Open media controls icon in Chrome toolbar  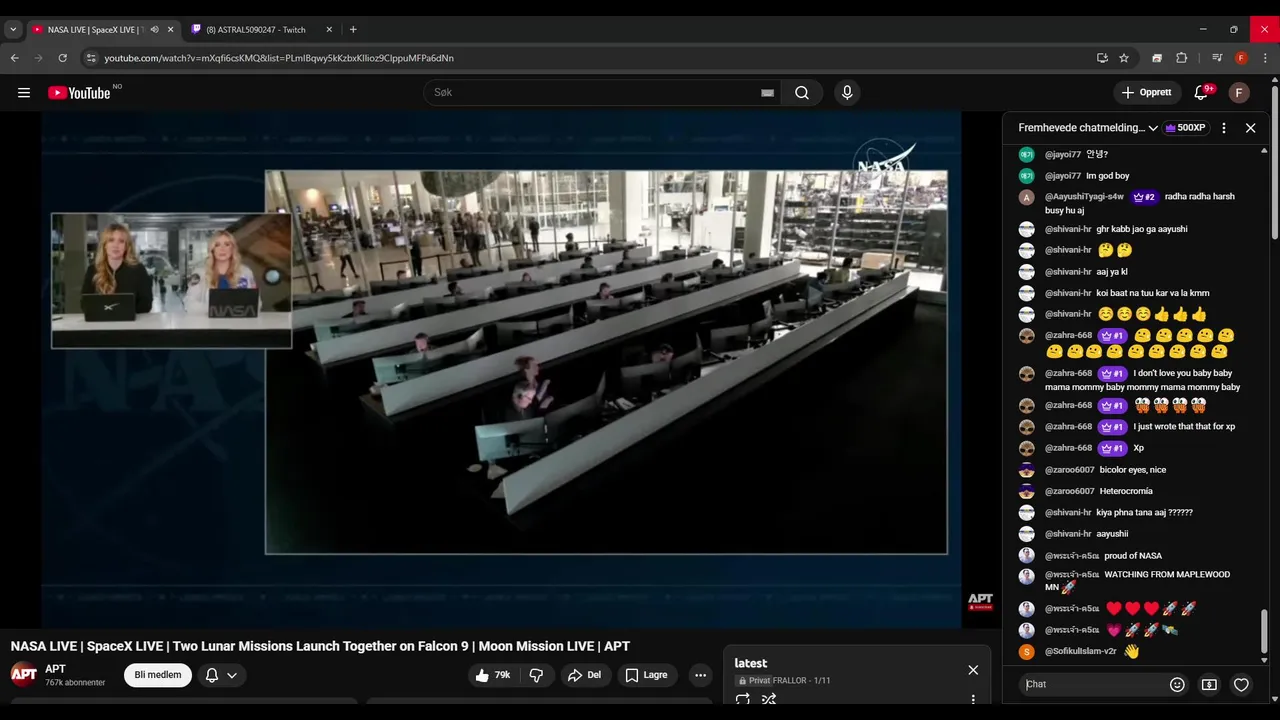(1217, 58)
